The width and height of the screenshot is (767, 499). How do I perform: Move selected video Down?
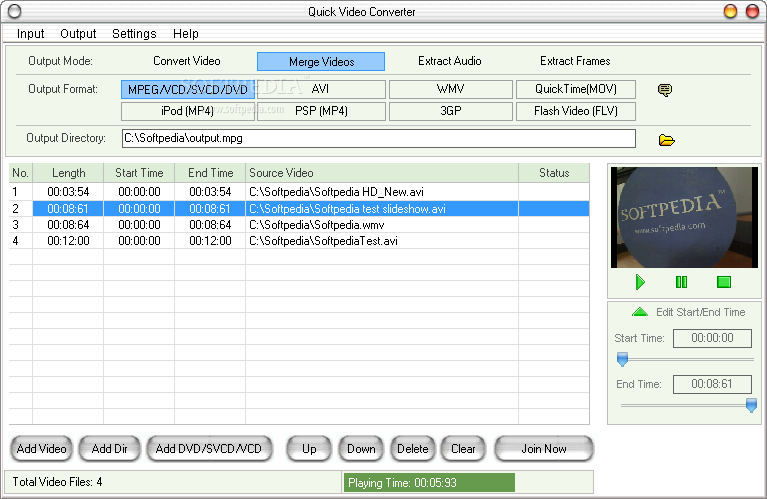tap(361, 449)
